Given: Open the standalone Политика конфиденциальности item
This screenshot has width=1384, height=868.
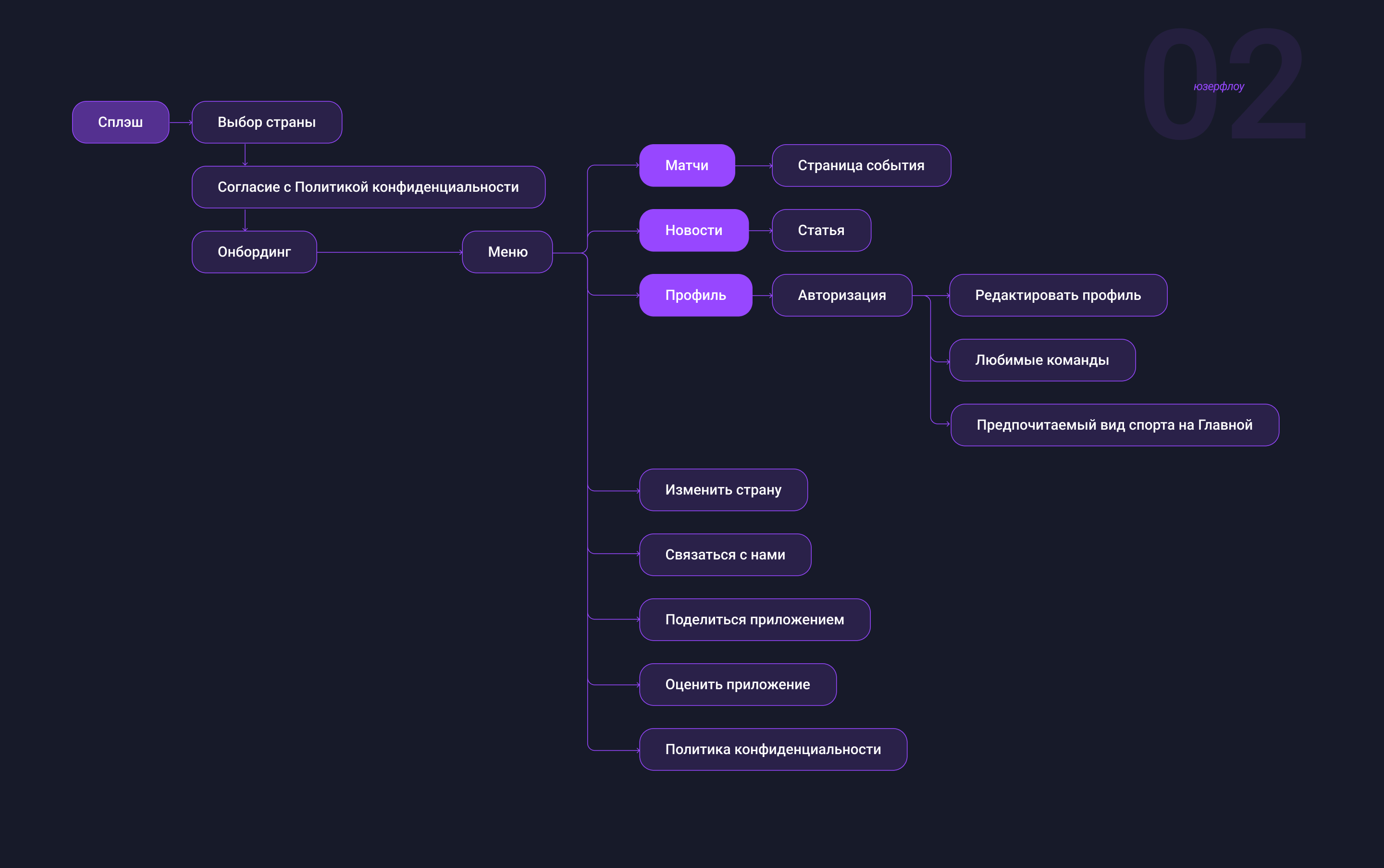Looking at the screenshot, I should (773, 749).
